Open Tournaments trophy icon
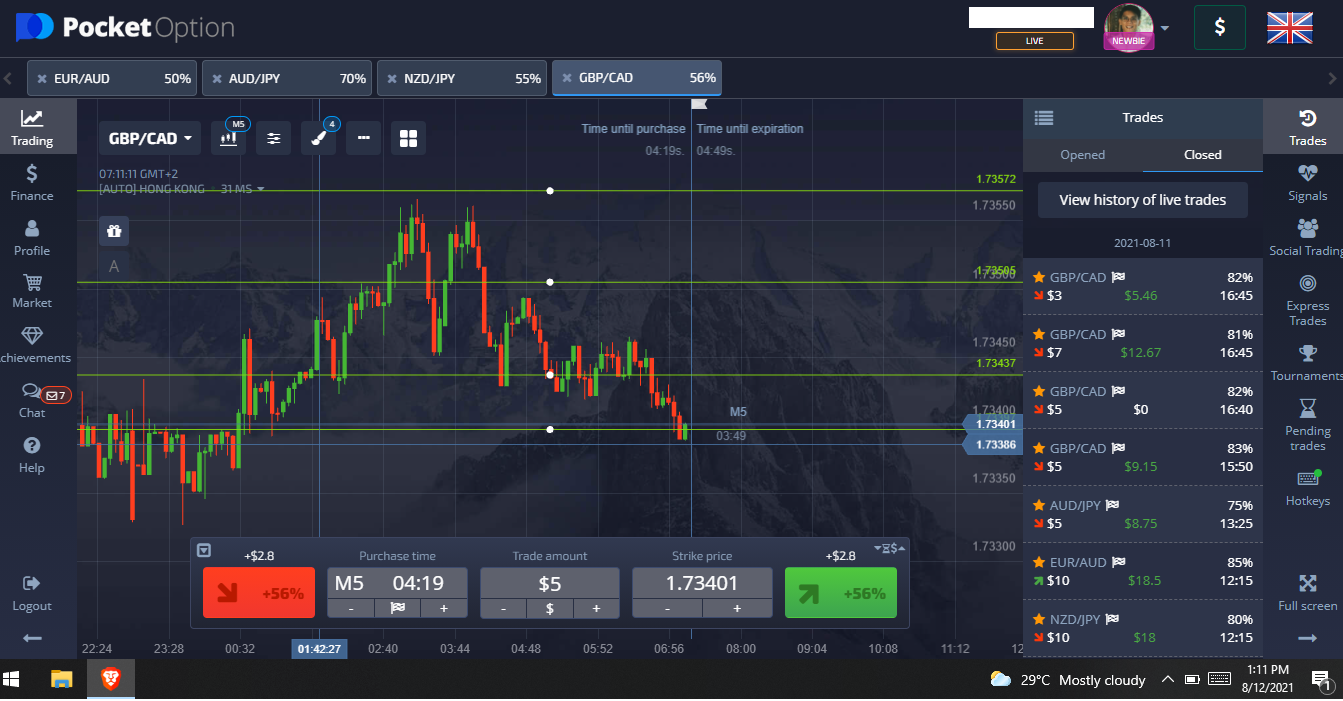 1307,363
